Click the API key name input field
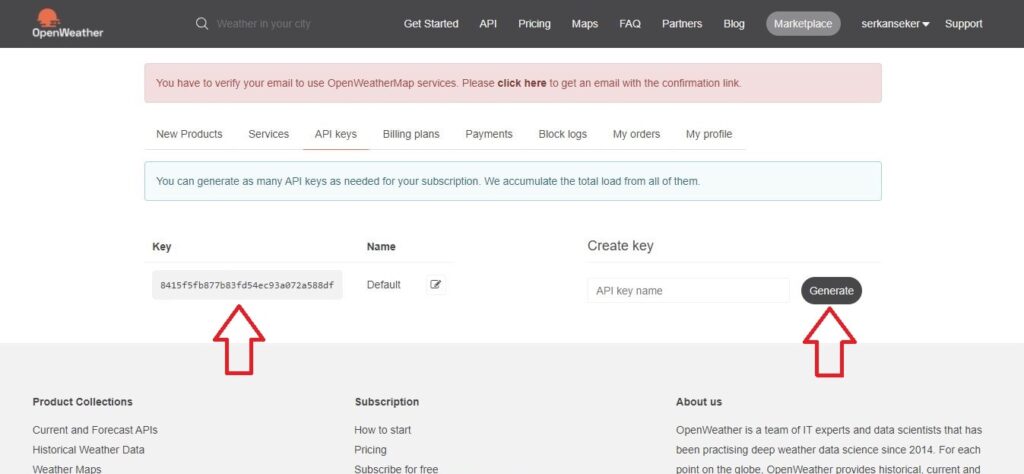 (x=688, y=291)
